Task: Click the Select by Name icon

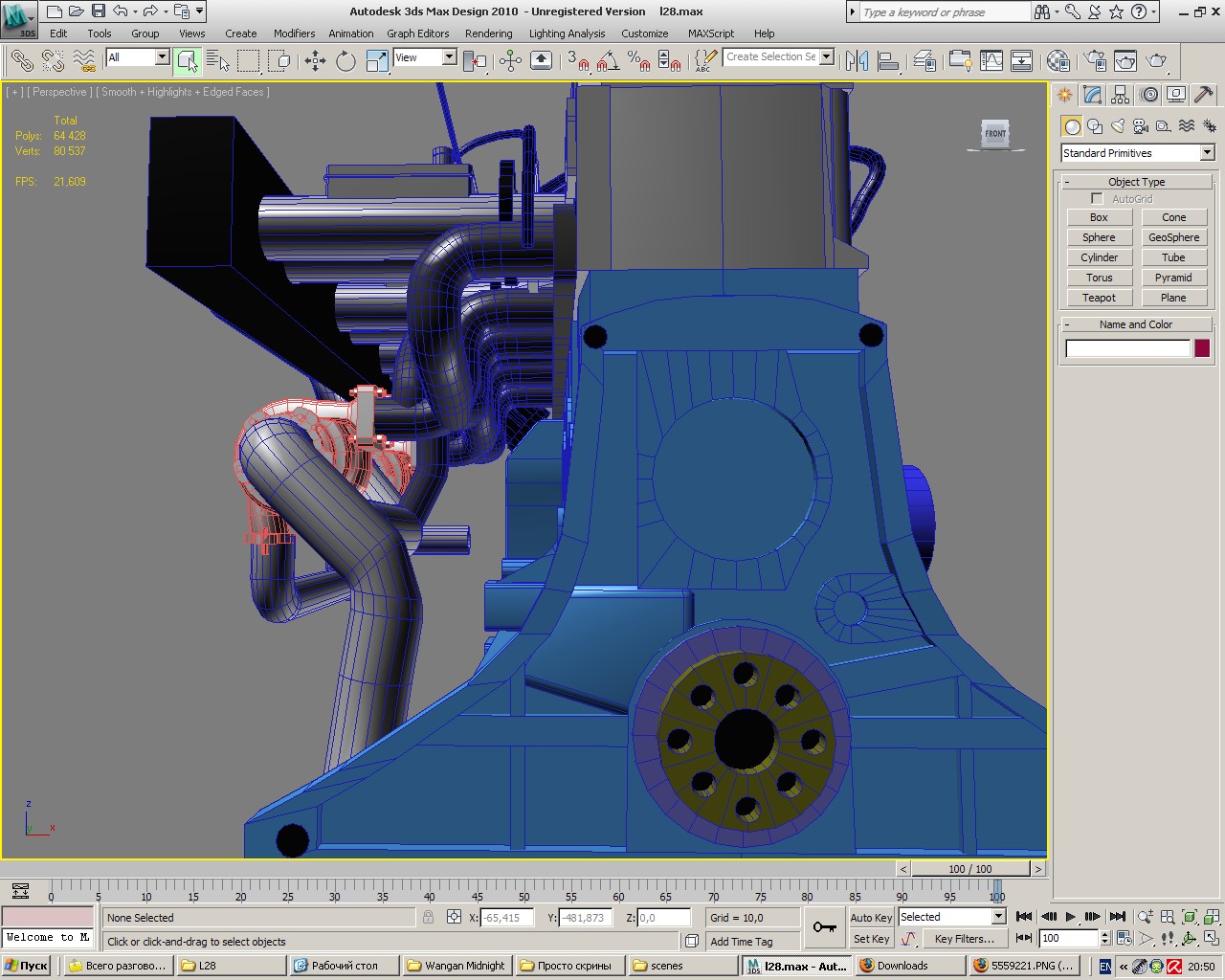Action: point(218,61)
